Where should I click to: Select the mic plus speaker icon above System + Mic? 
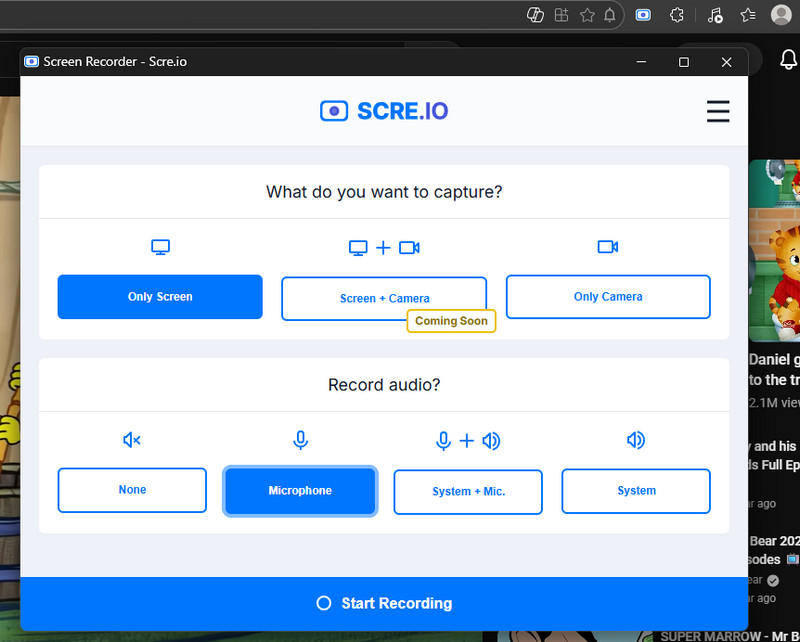(x=467, y=440)
